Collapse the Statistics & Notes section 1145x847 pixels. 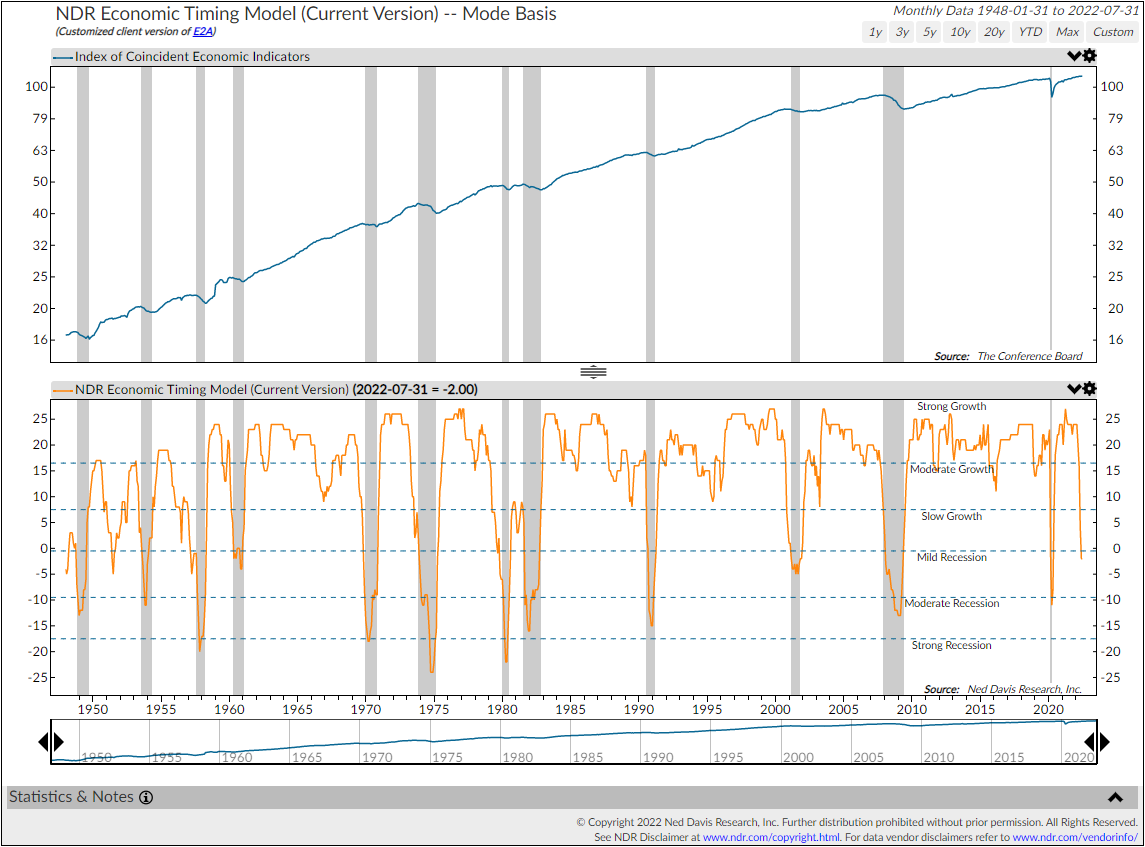(x=1115, y=797)
